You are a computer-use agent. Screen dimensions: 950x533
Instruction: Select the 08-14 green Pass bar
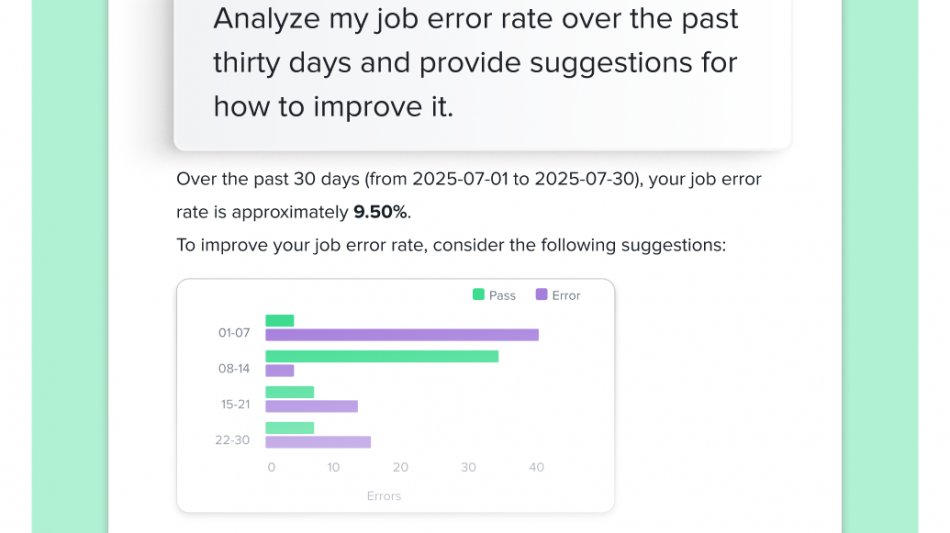382,356
